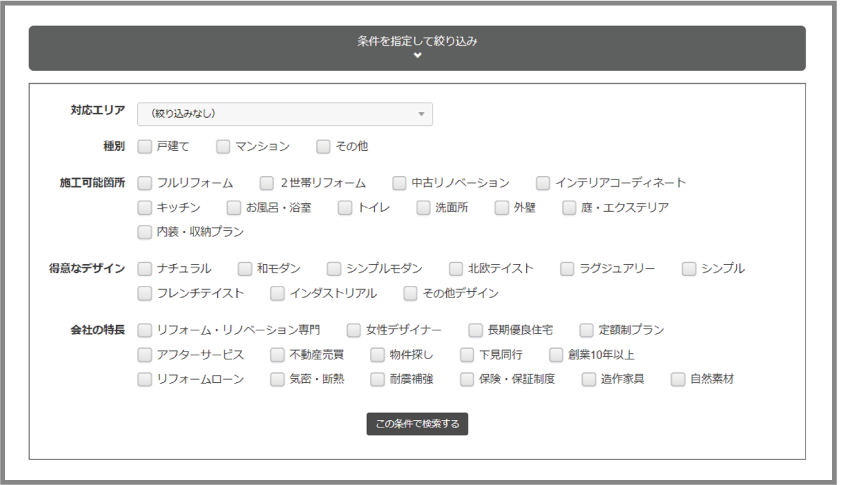Select the 中古リノベーション checkbox
The height and width of the screenshot is (485, 842).
(400, 183)
